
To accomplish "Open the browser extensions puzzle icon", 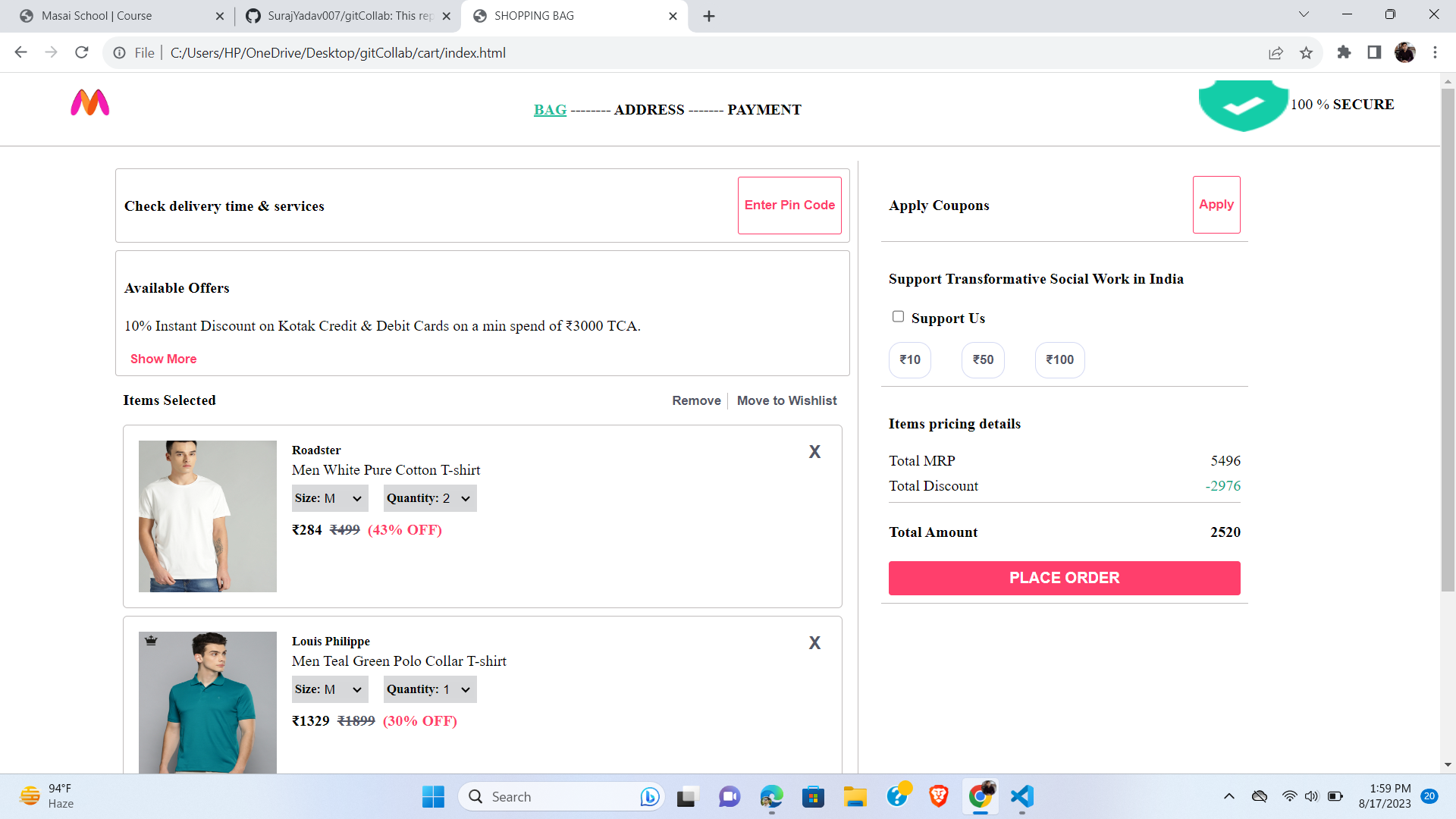I will [x=1344, y=52].
